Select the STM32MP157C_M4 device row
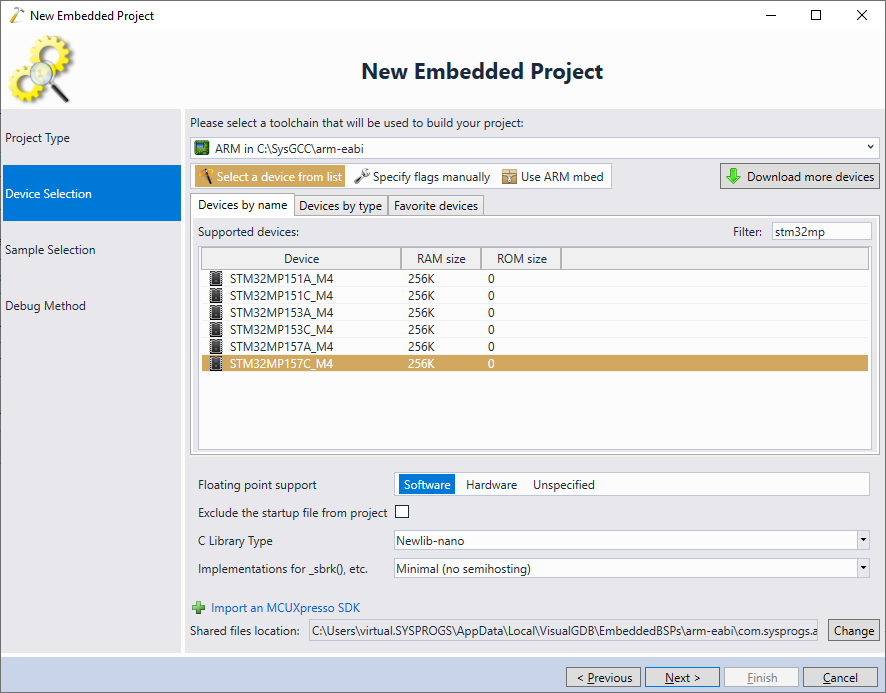The width and height of the screenshot is (886, 693). (x=535, y=363)
